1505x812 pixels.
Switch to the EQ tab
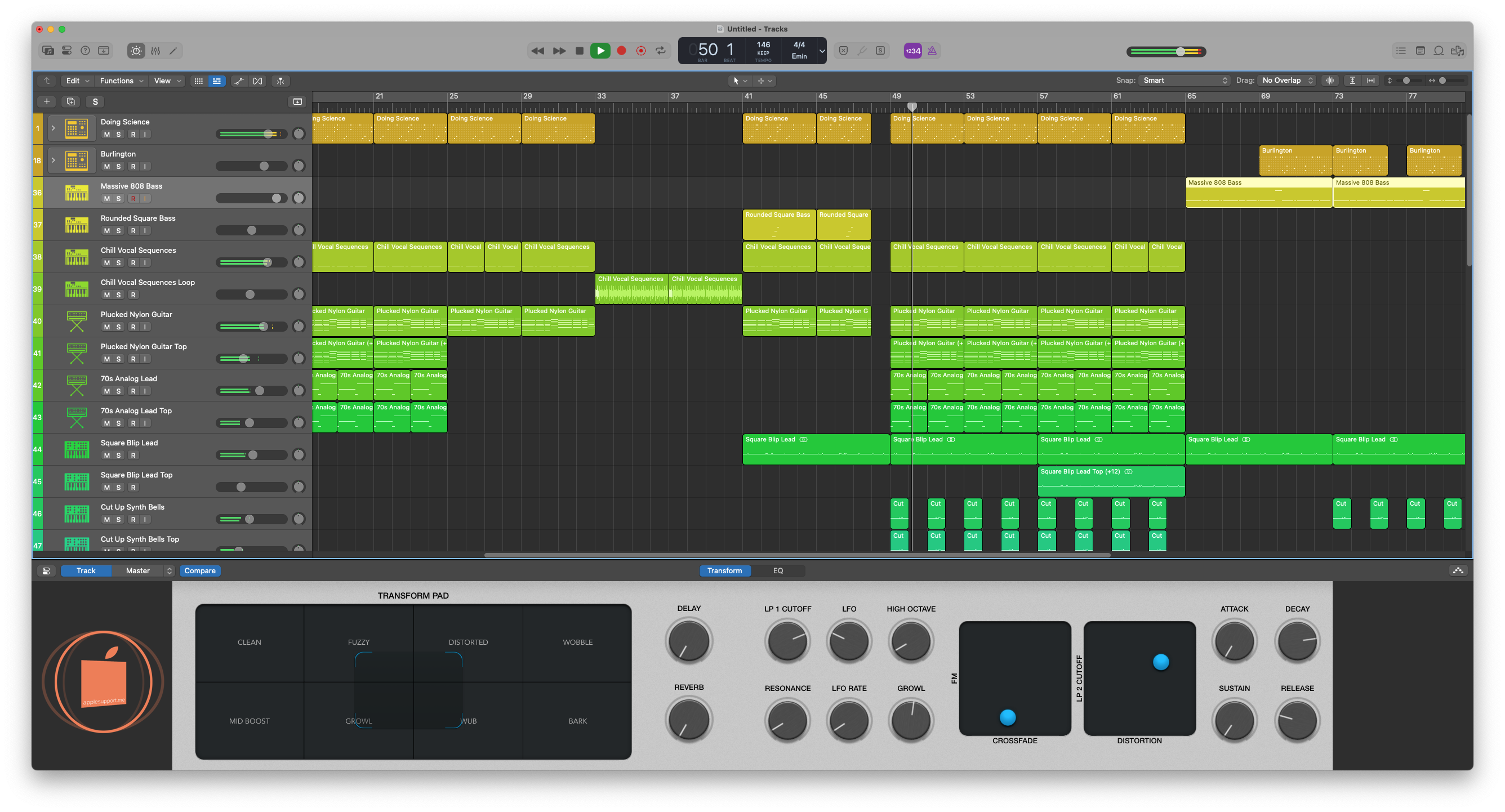(x=778, y=571)
